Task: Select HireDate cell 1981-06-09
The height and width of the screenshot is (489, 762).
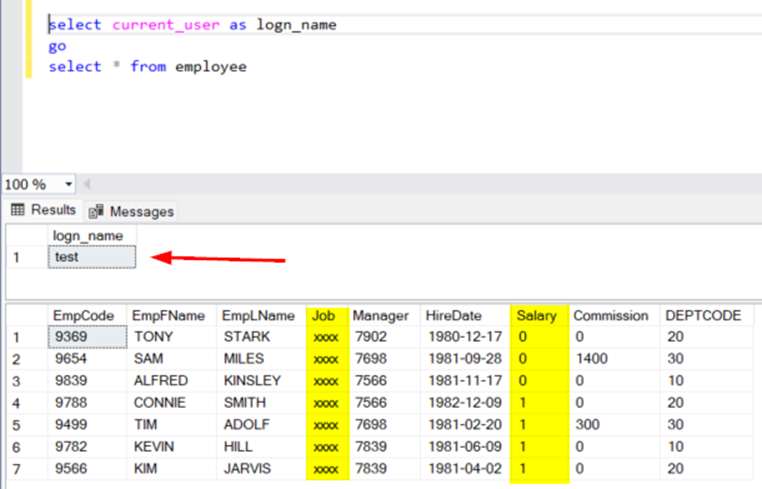Action: pyautogui.click(x=466, y=447)
